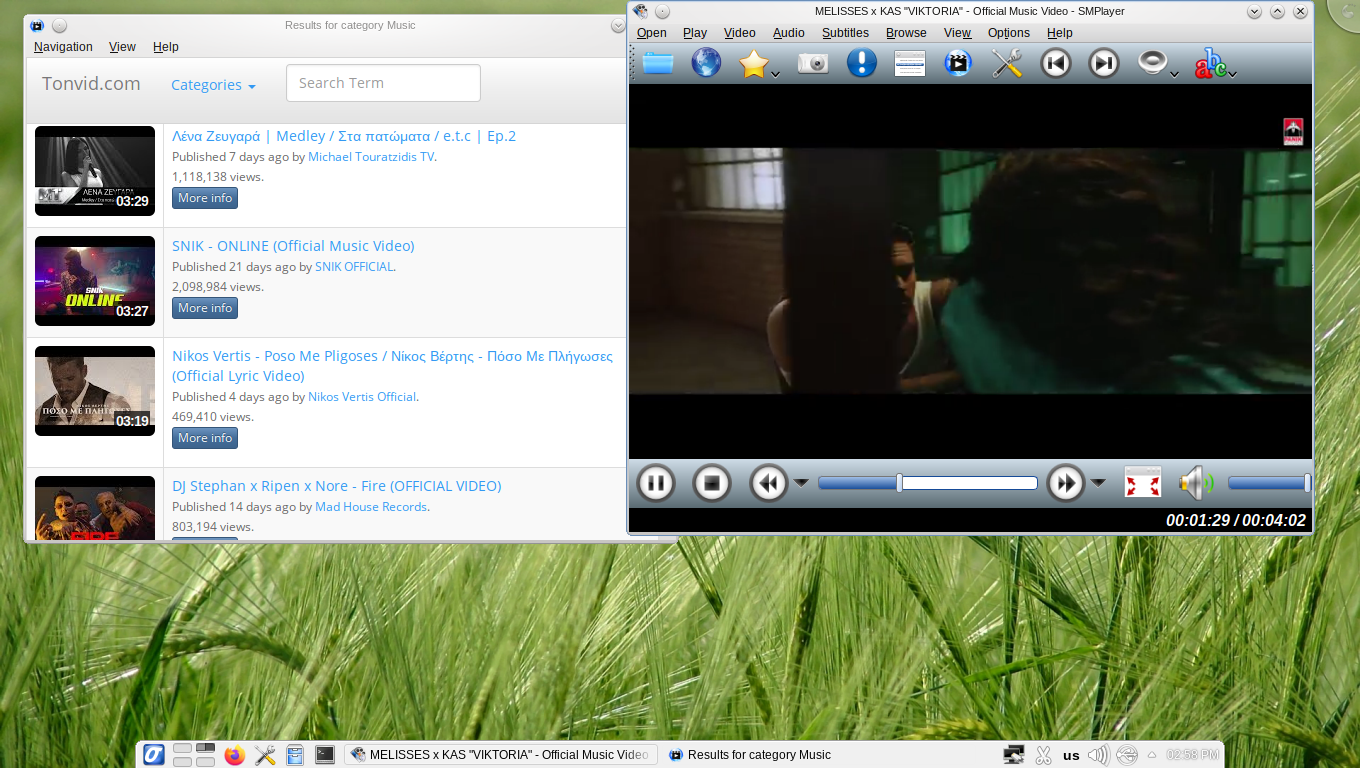
Task: Expand the audio track dropdown arrow
Action: 1174,73
